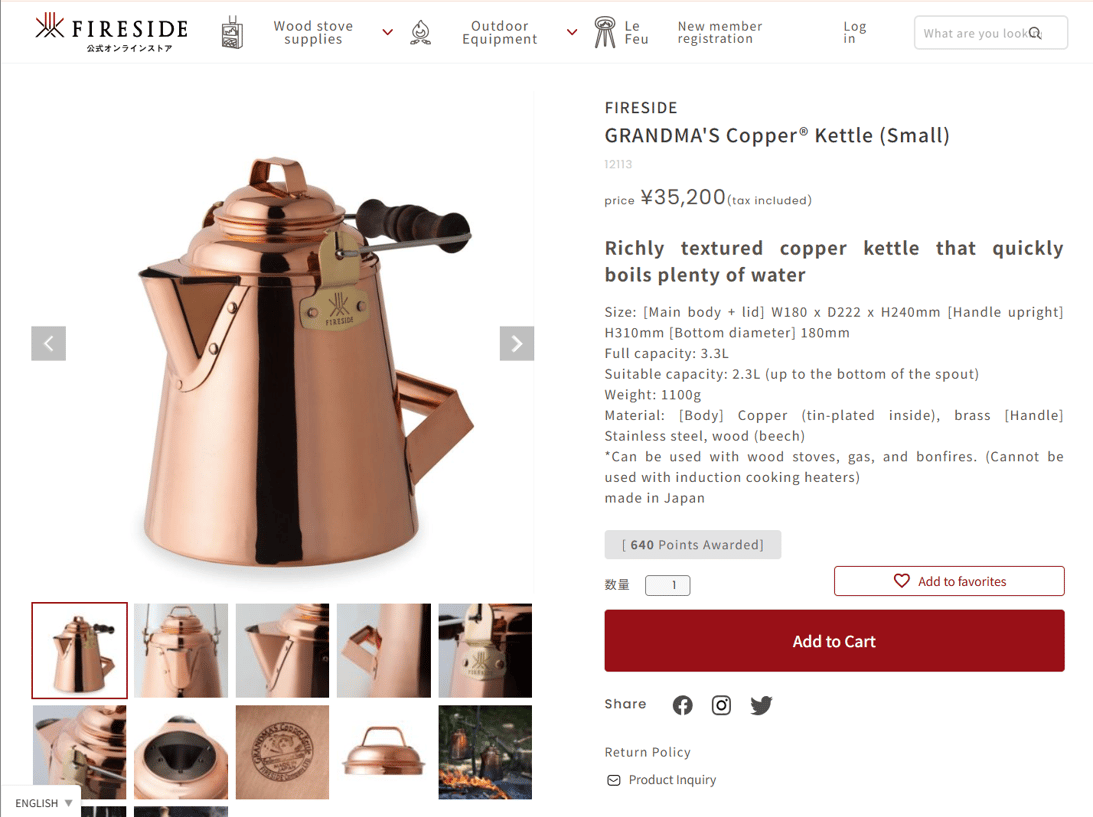The image size is (1093, 817).
Task: Click Add to Cart button
Action: (834, 641)
